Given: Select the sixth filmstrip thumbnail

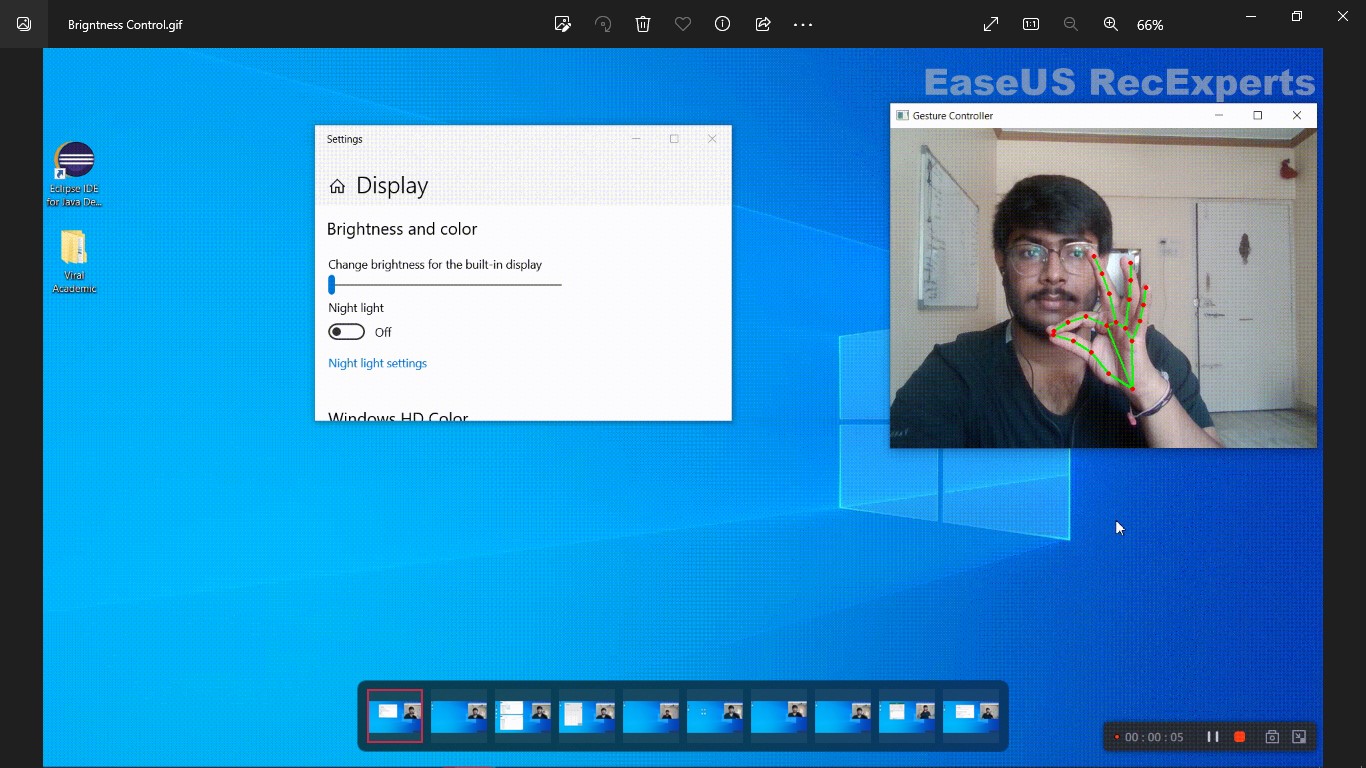Looking at the screenshot, I should point(715,716).
